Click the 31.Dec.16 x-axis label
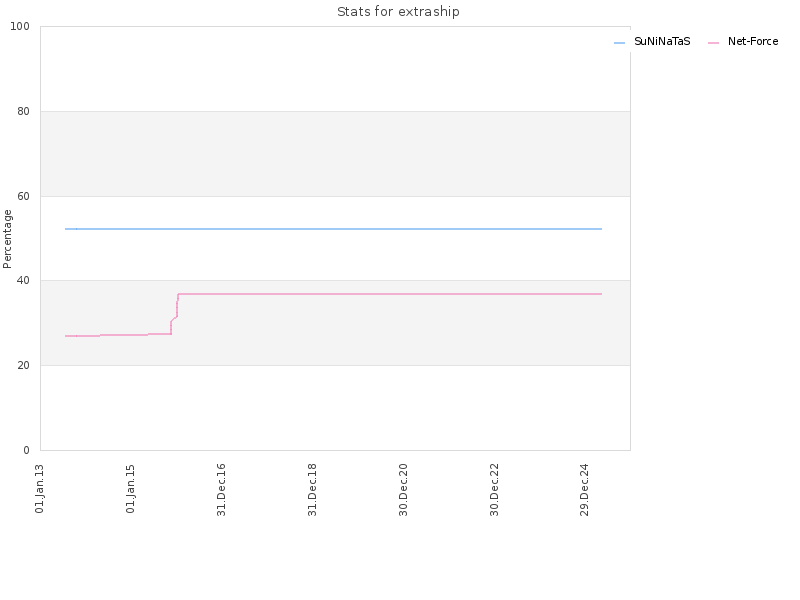Screen dimensions: 800x600 (x=221, y=490)
